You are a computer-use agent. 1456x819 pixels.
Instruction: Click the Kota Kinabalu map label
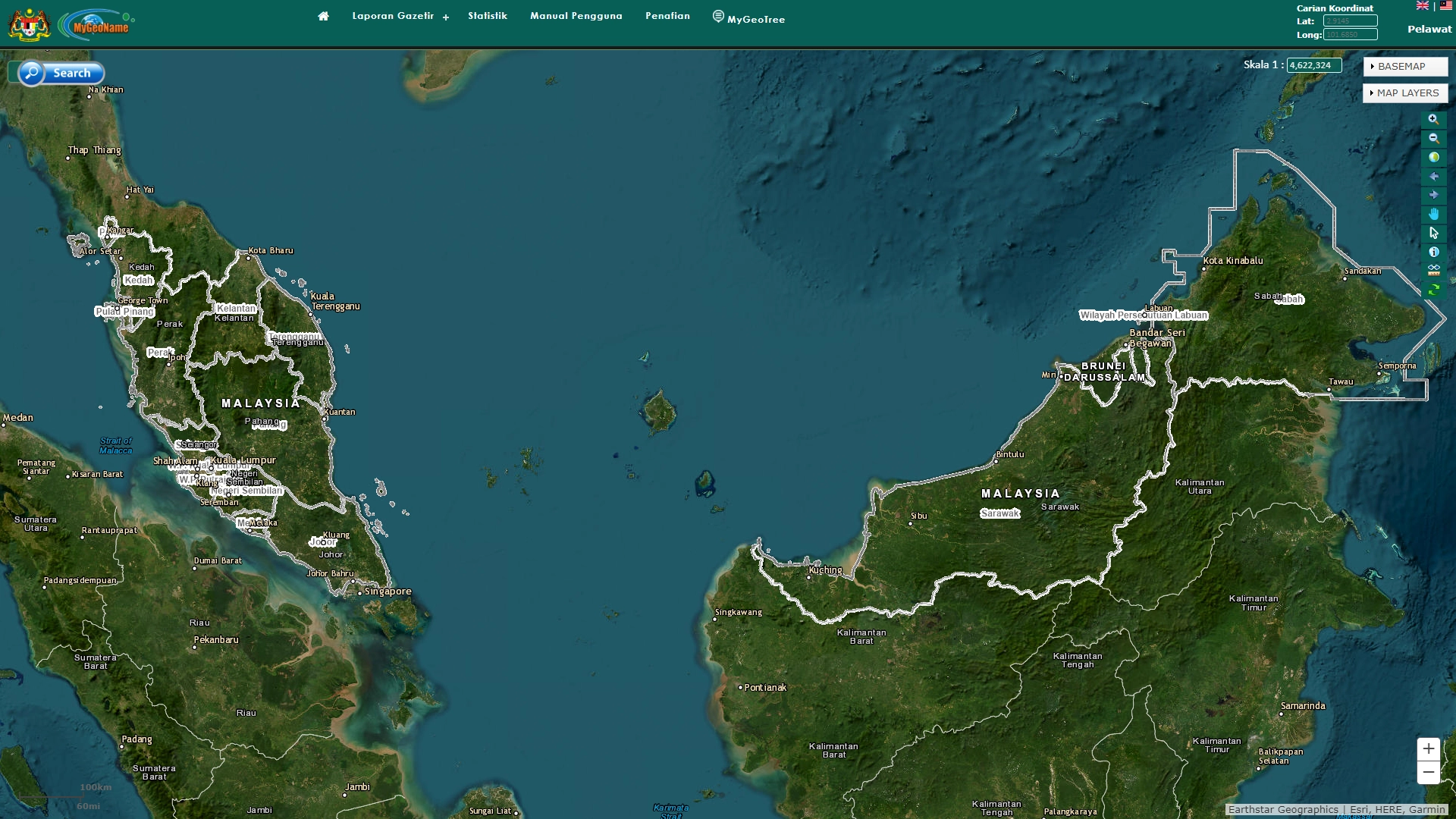1233,261
